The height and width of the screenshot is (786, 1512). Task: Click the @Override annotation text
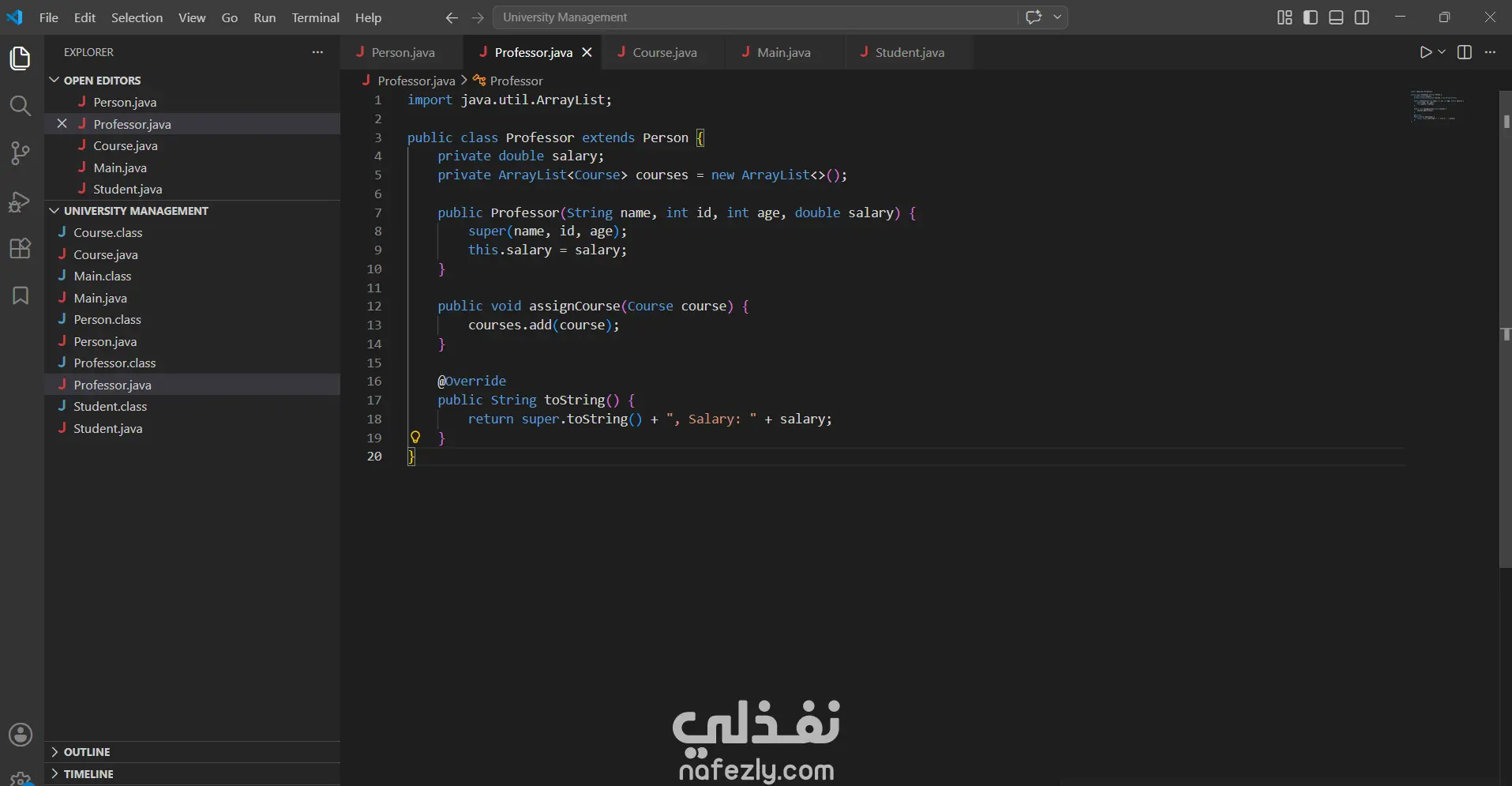click(x=472, y=381)
